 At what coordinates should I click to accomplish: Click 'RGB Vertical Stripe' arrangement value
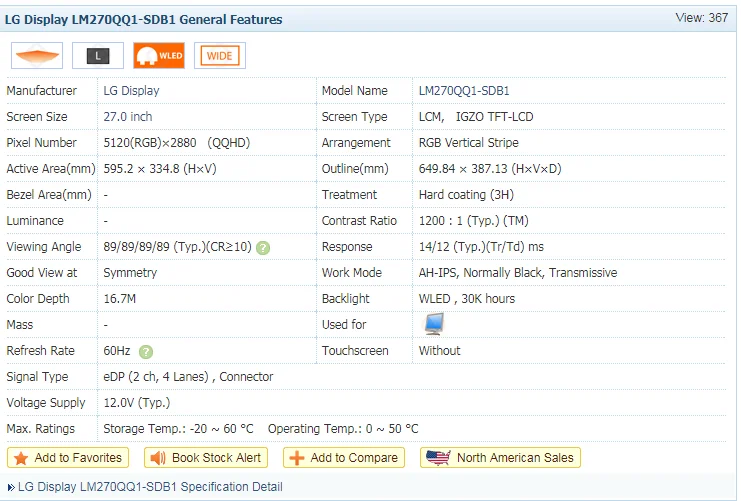point(468,143)
